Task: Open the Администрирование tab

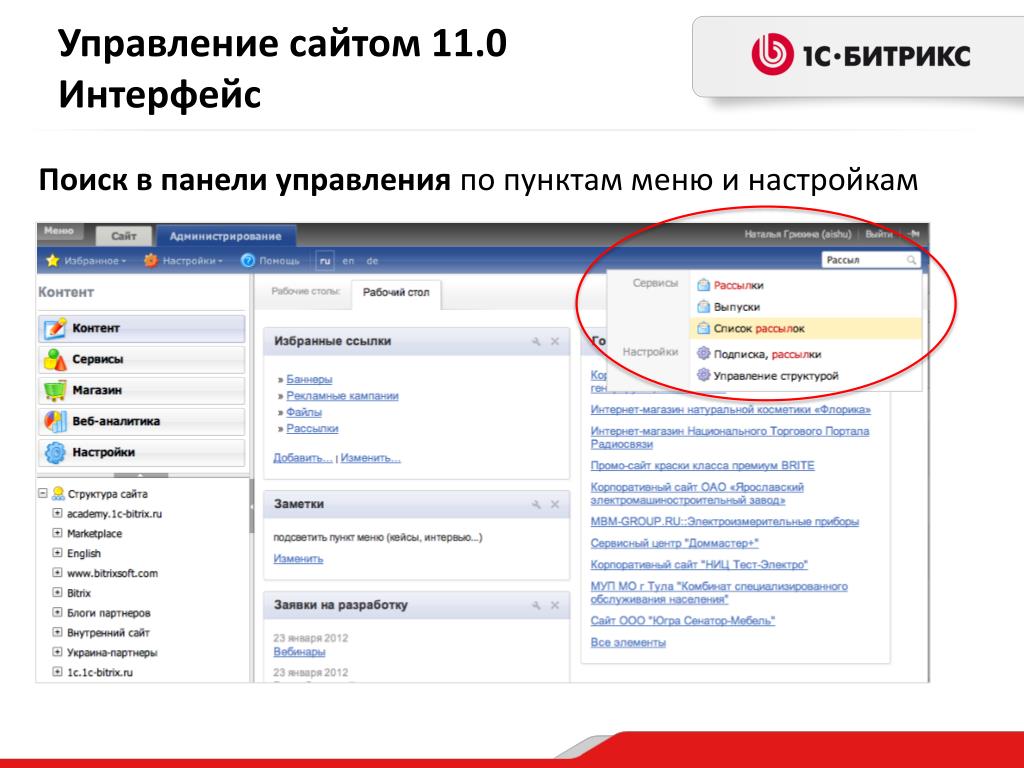Action: tap(225, 236)
